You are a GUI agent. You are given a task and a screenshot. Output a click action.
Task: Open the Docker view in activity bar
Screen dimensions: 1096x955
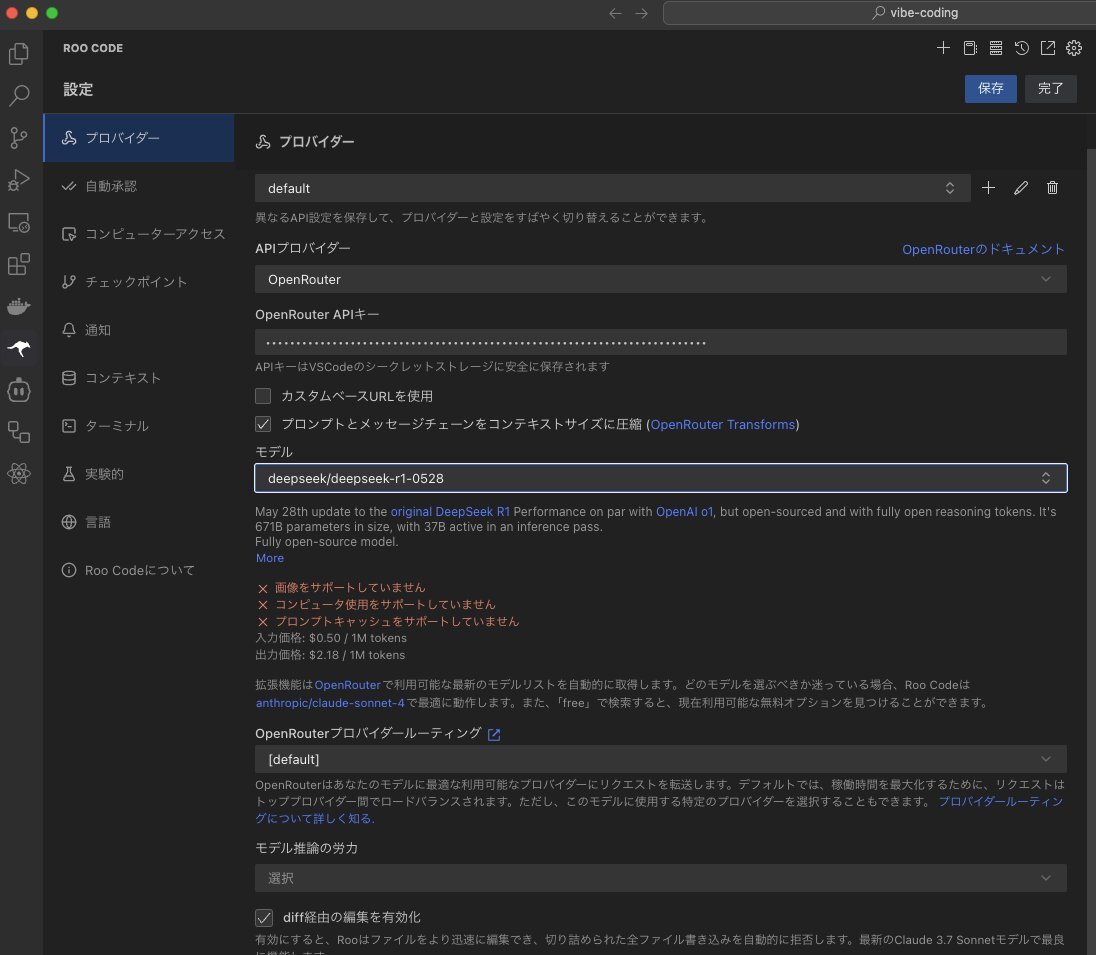pos(19,306)
